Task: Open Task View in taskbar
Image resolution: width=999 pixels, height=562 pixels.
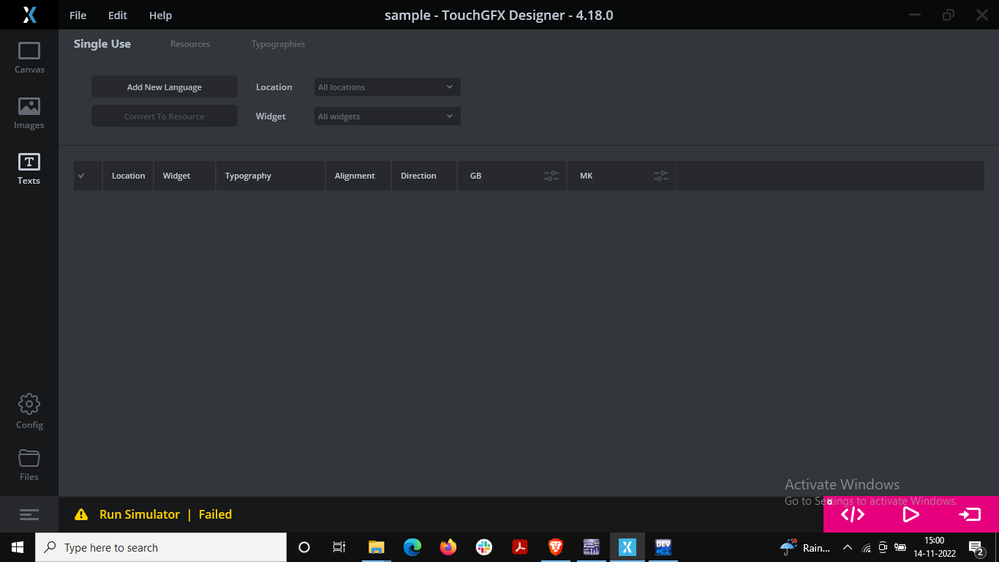Action: pos(339,547)
